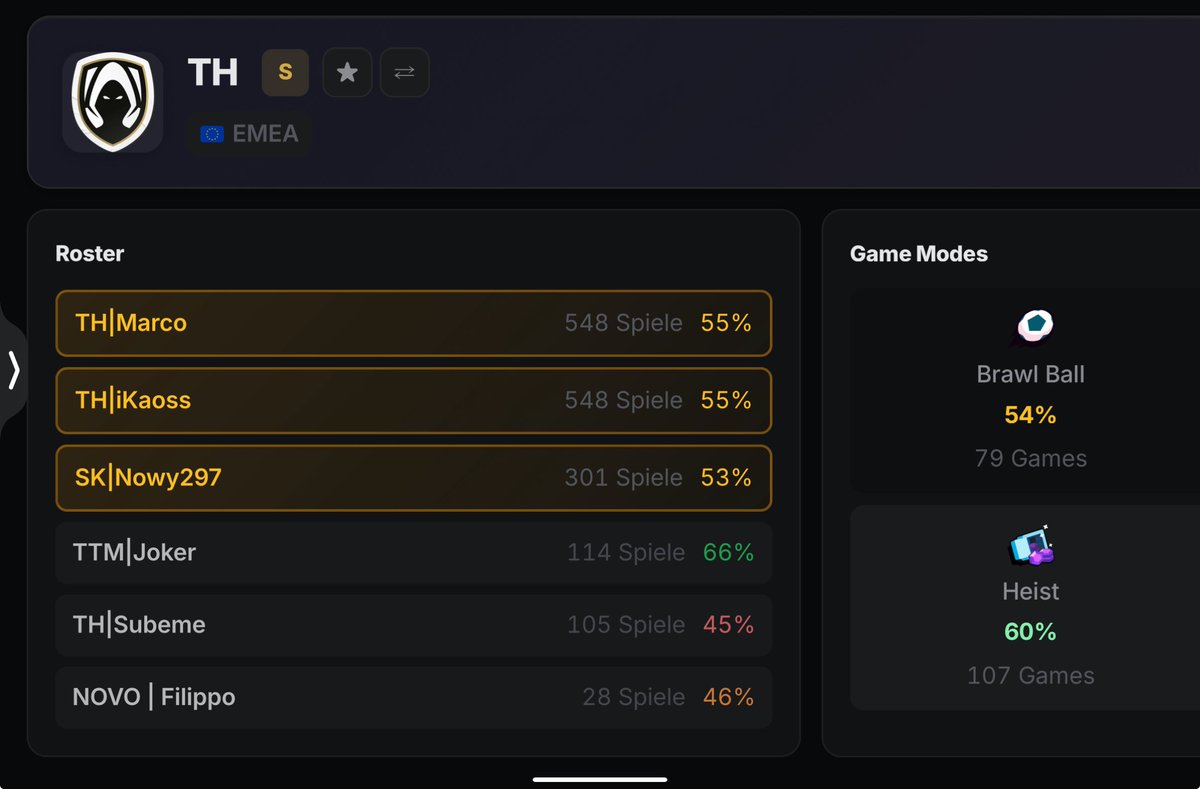Click the home indicator bar at bottom
1200x789 pixels.
tap(600, 779)
